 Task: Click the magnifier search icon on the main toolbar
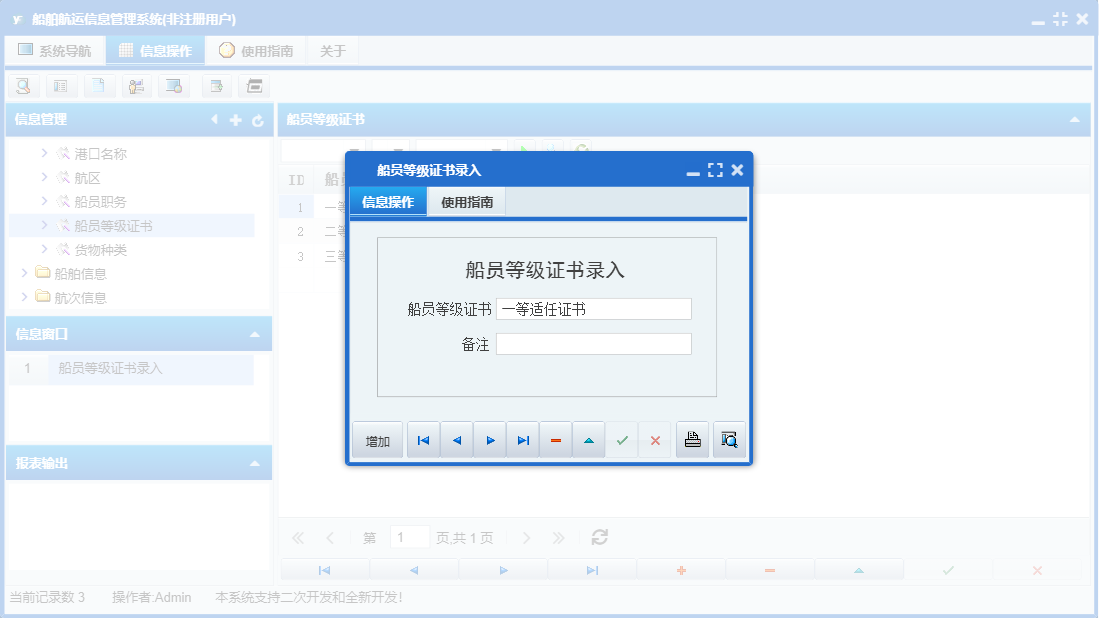[23, 86]
